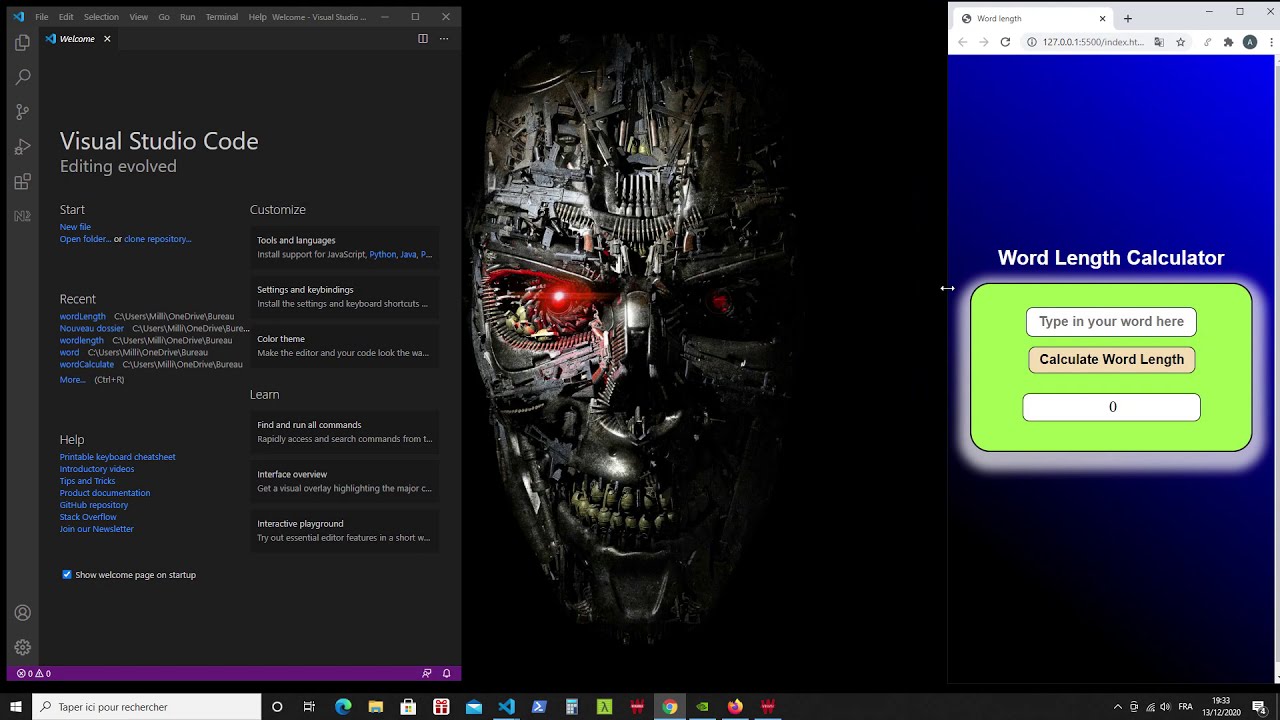
Task: Open the View menu
Action: tap(139, 17)
